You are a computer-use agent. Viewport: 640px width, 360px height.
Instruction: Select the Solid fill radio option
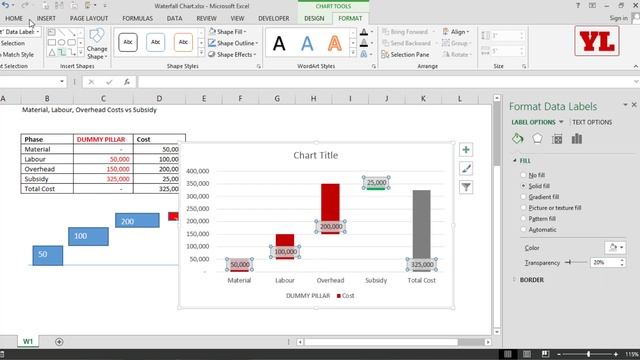523,186
